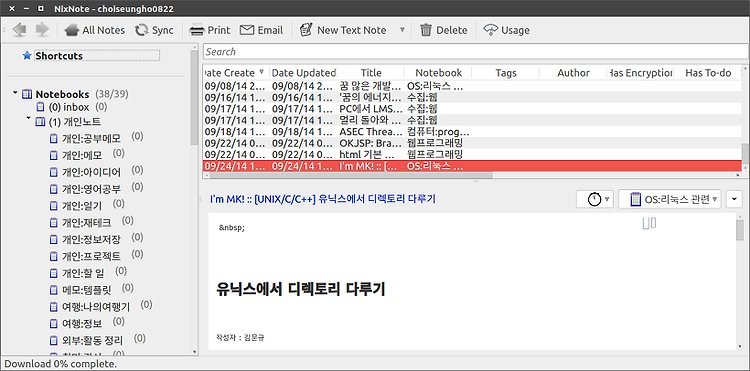The image size is (750, 371).
Task: Open the clock date dropdown button
Action: [595, 199]
